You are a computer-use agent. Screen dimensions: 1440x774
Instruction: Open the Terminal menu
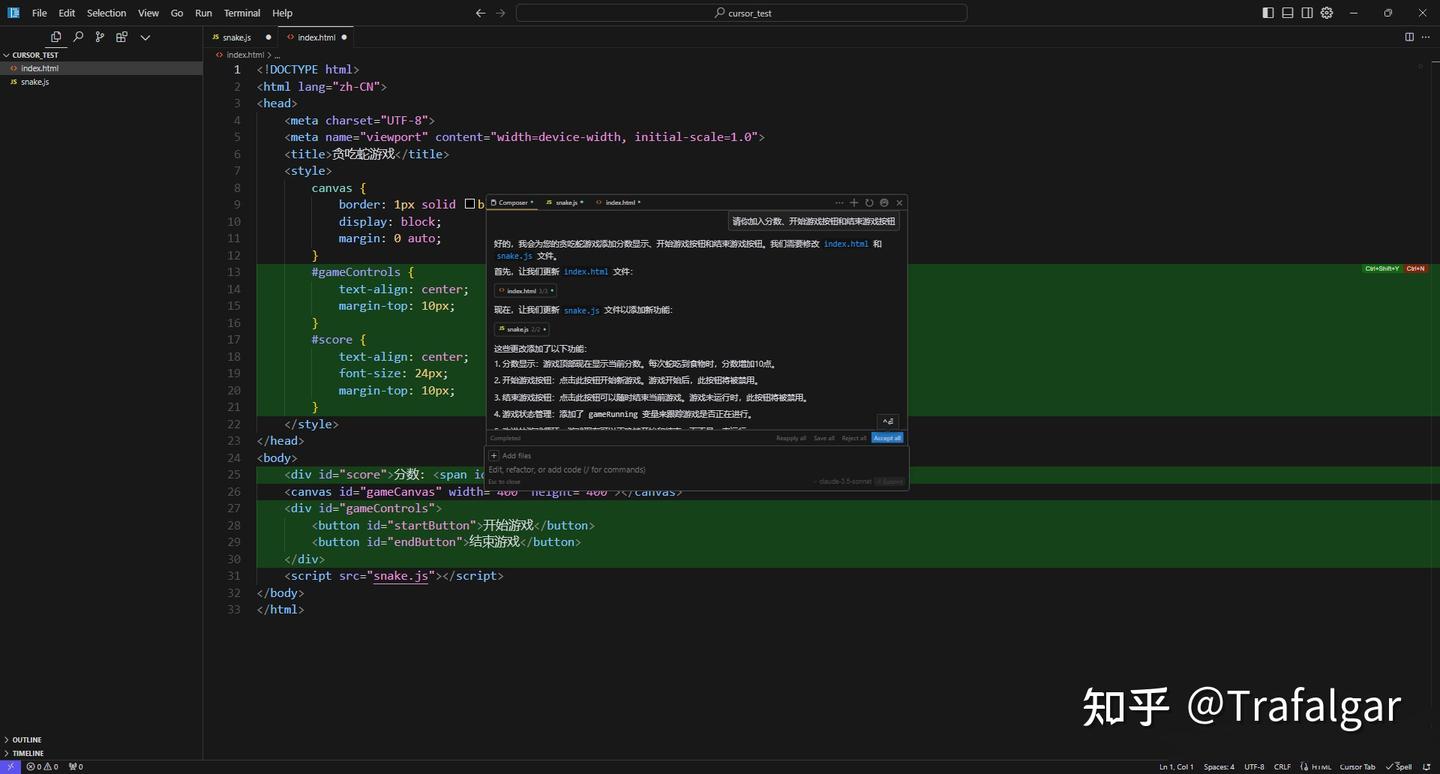(241, 13)
